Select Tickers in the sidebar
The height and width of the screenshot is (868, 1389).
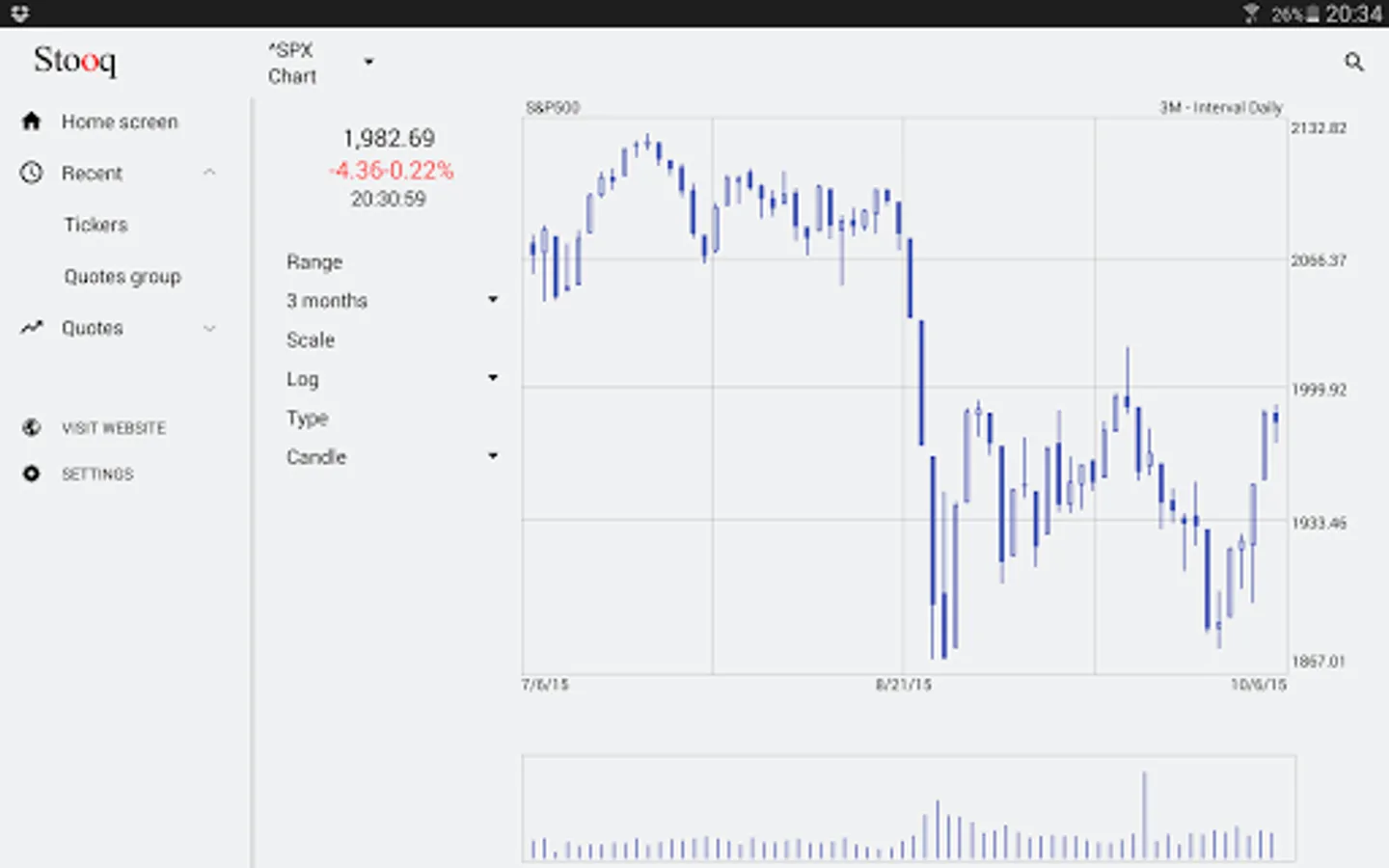coord(95,225)
